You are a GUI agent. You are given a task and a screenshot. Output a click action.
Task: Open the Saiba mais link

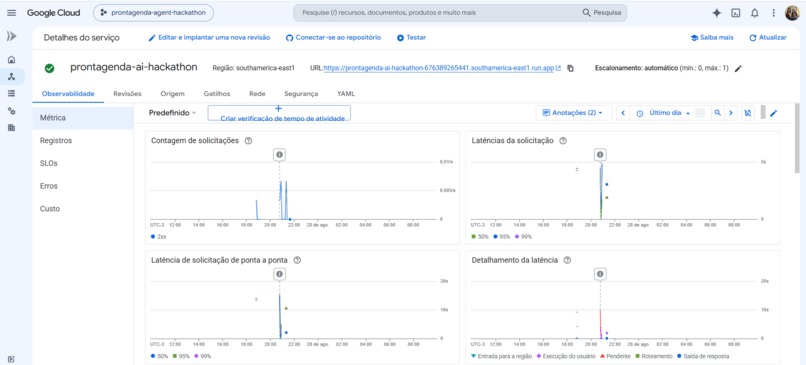[x=712, y=38]
